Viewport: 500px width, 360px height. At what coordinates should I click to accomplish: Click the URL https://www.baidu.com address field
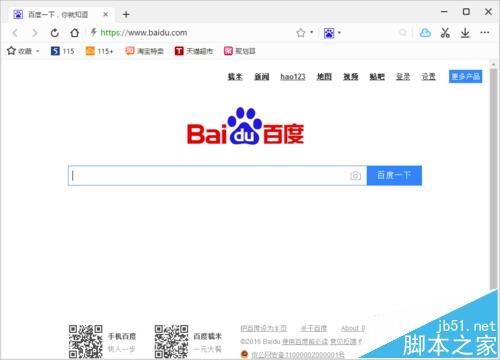pyautogui.click(x=144, y=33)
